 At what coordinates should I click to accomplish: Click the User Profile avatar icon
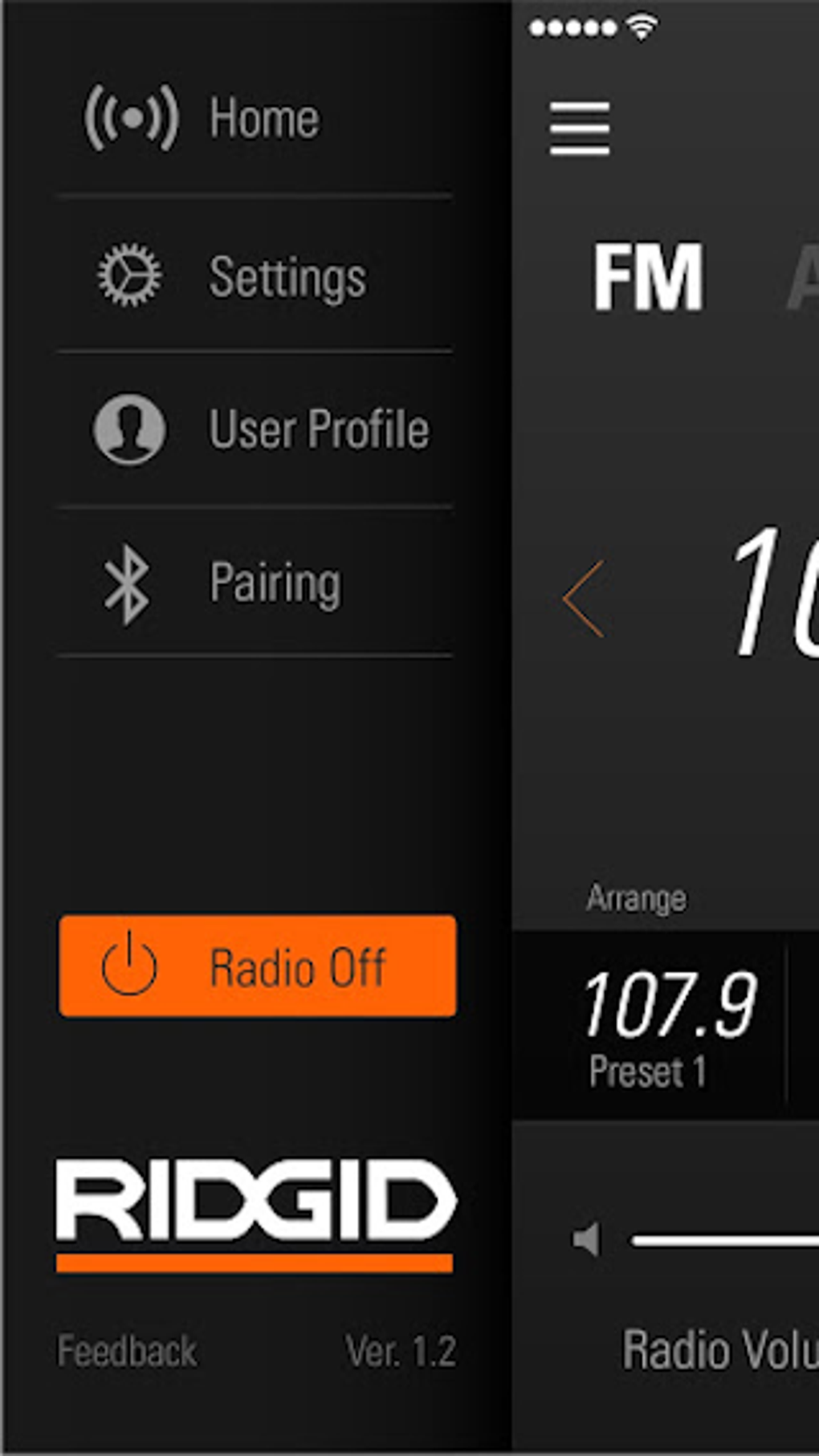pyautogui.click(x=130, y=429)
